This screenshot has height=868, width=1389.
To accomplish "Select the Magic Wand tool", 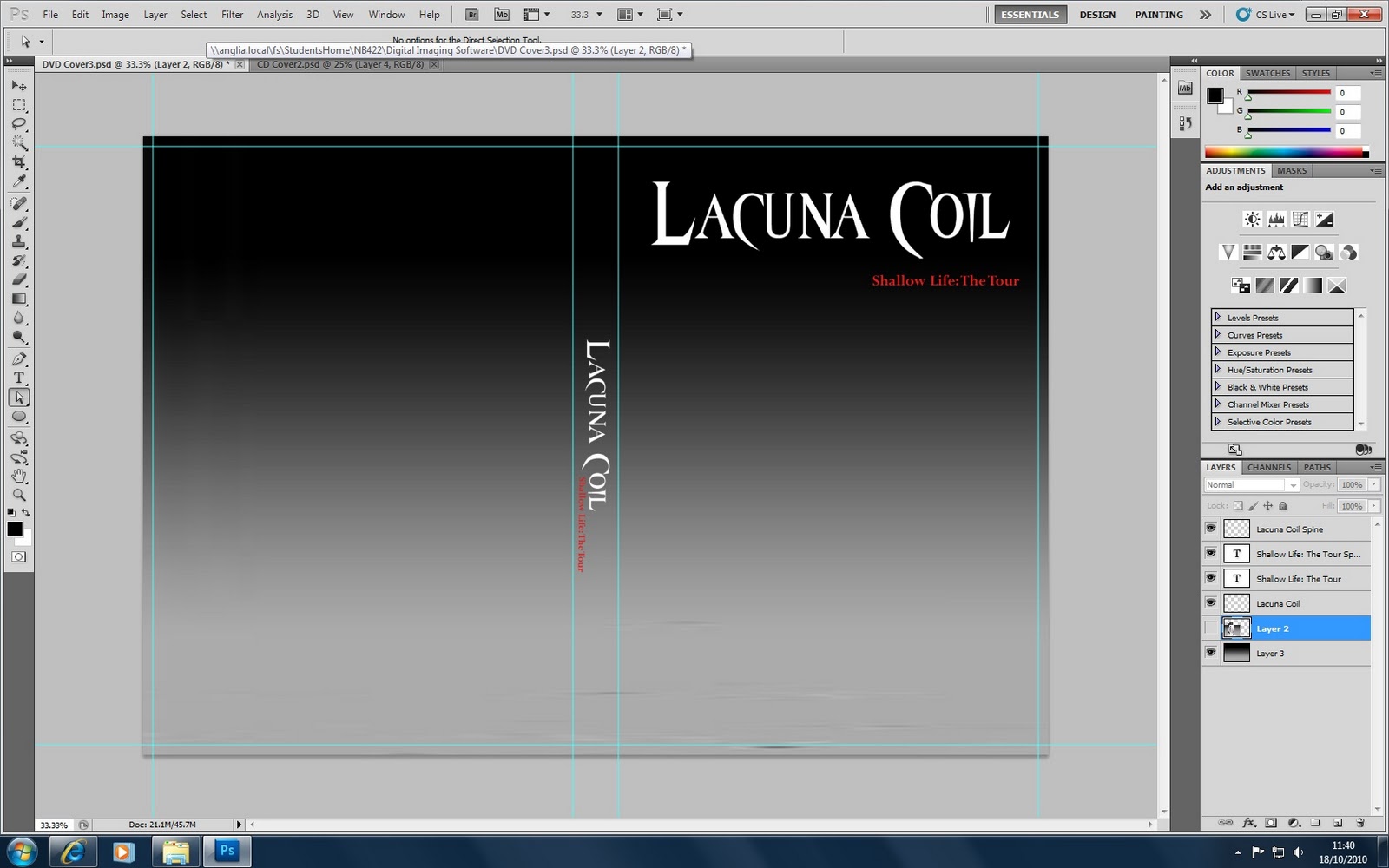I will [x=19, y=143].
